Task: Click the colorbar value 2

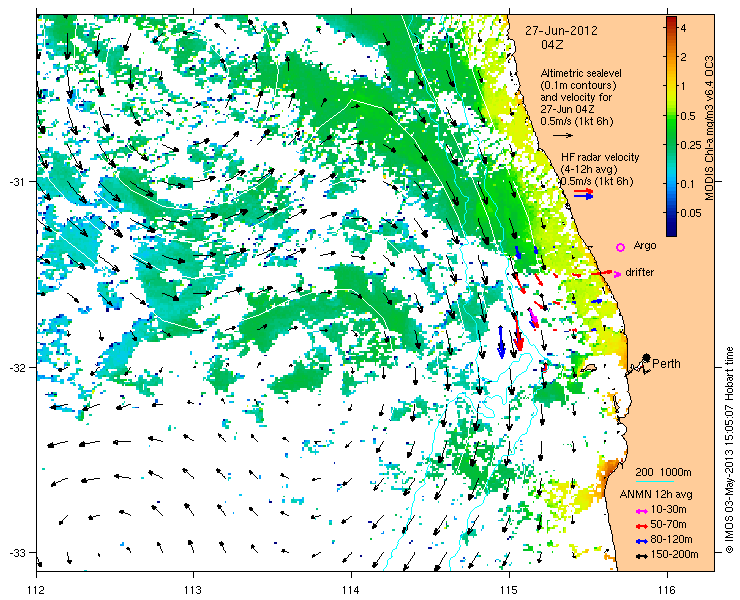Action: (x=683, y=57)
